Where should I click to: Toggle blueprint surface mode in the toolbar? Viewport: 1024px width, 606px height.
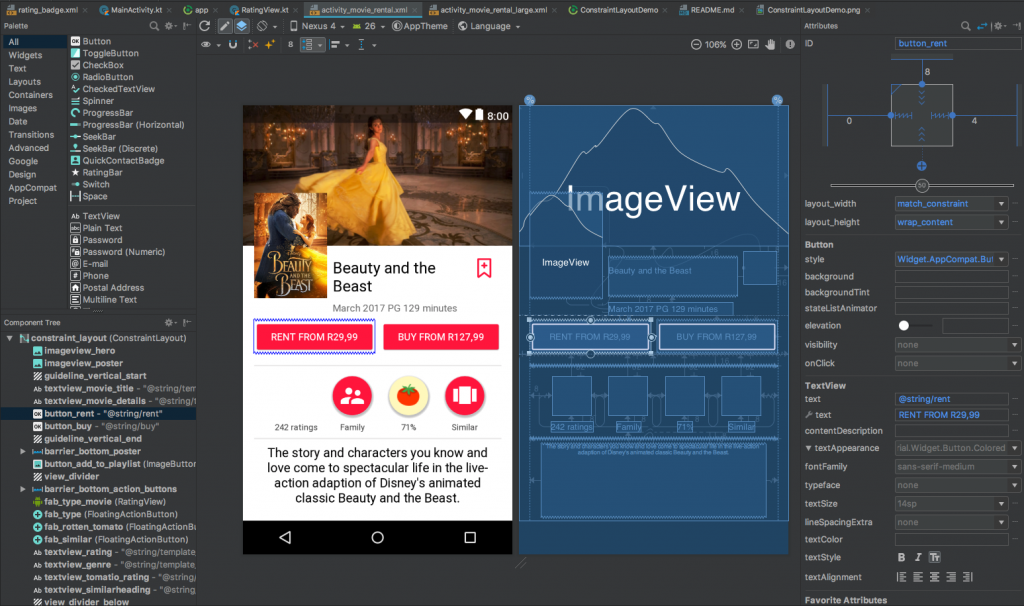240,27
